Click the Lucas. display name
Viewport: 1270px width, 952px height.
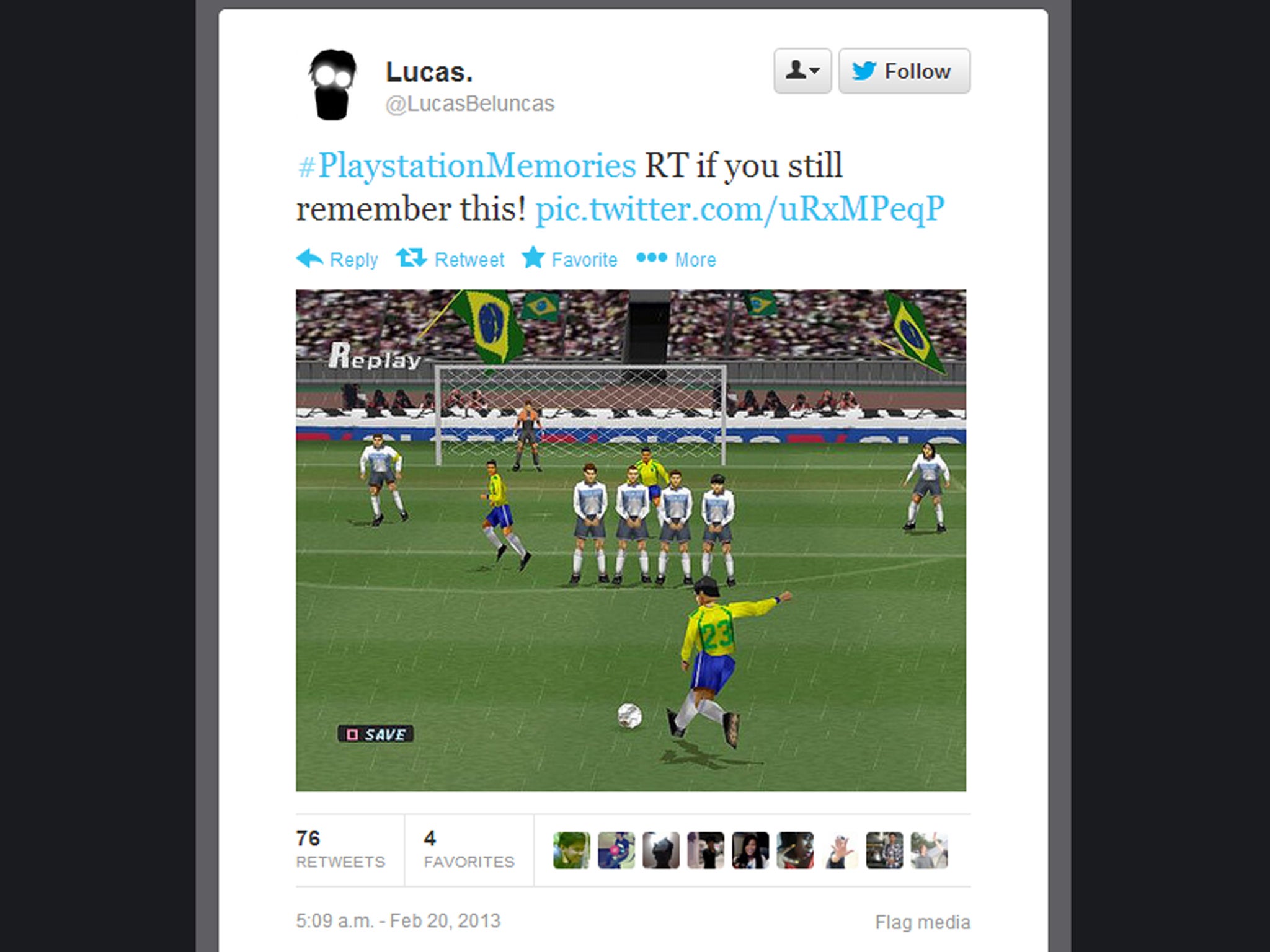[429, 73]
